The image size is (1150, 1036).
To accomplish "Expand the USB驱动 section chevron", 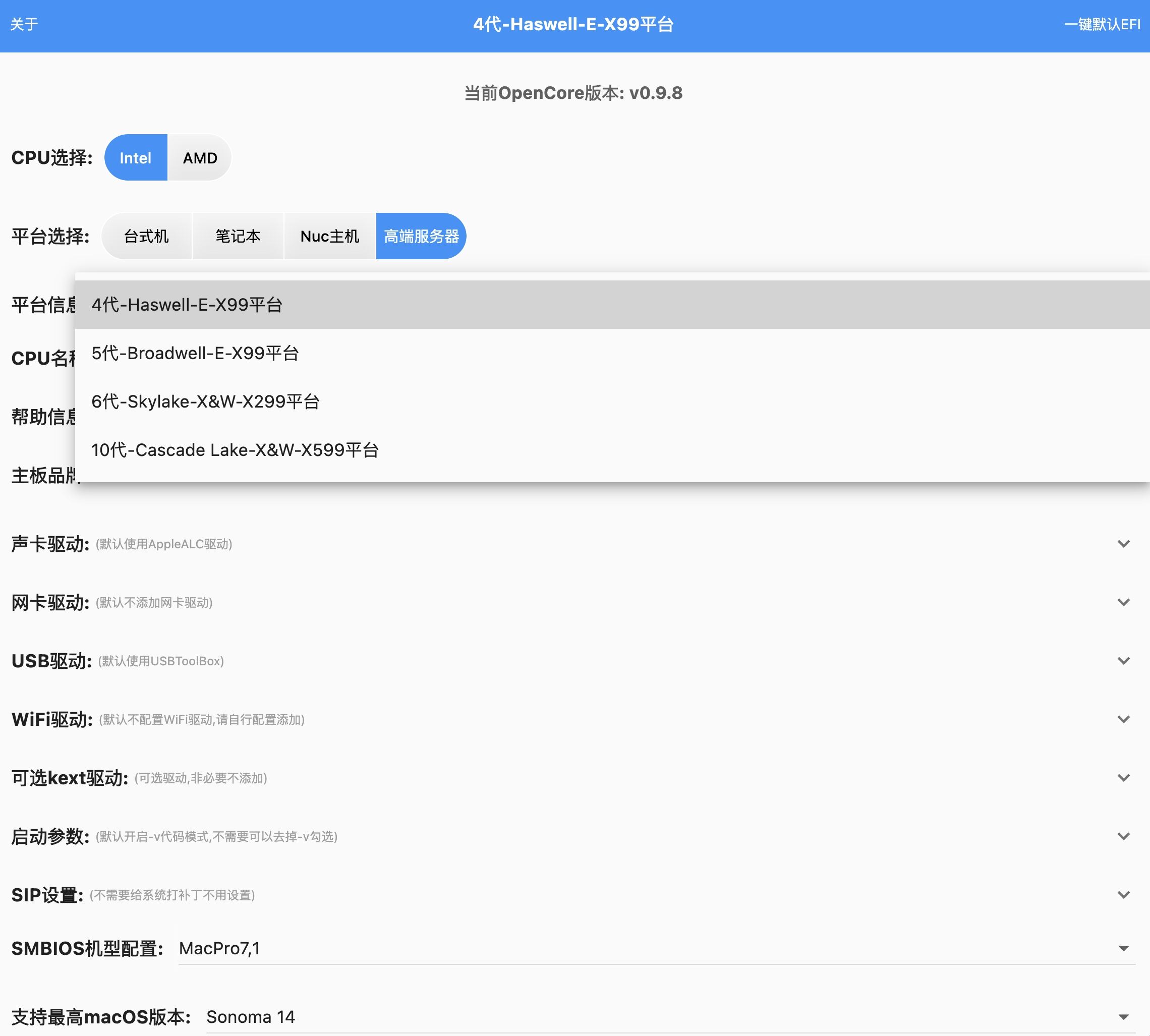I will [x=1123, y=661].
